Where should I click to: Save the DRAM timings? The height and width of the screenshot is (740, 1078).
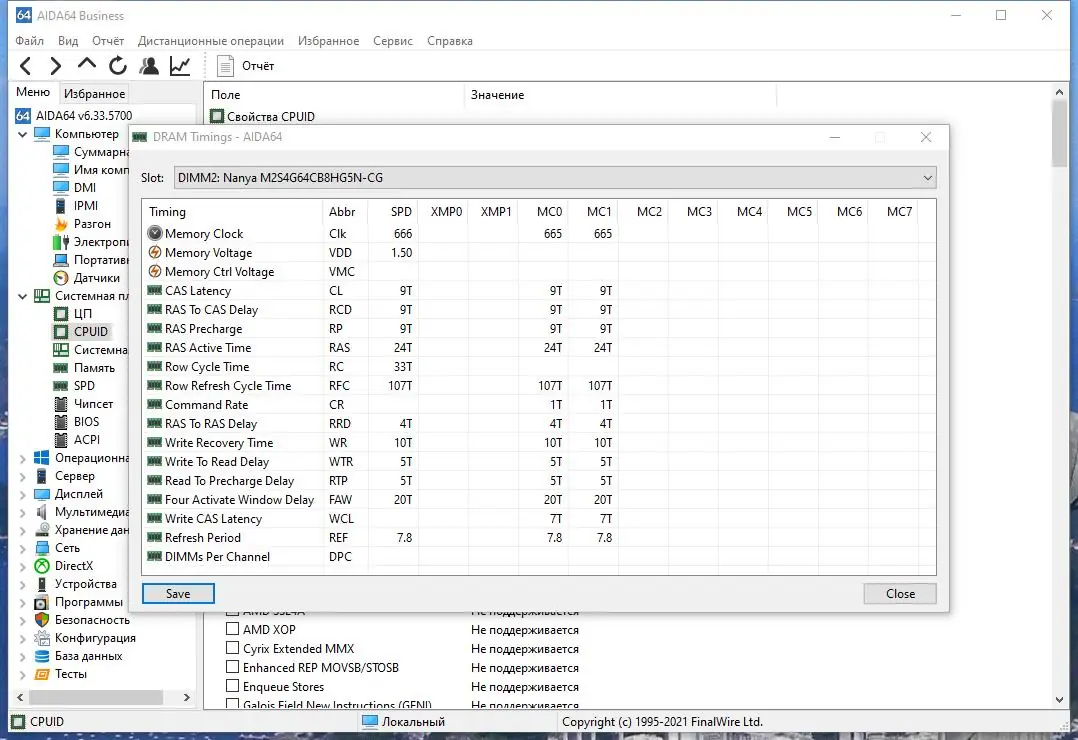pyautogui.click(x=178, y=594)
